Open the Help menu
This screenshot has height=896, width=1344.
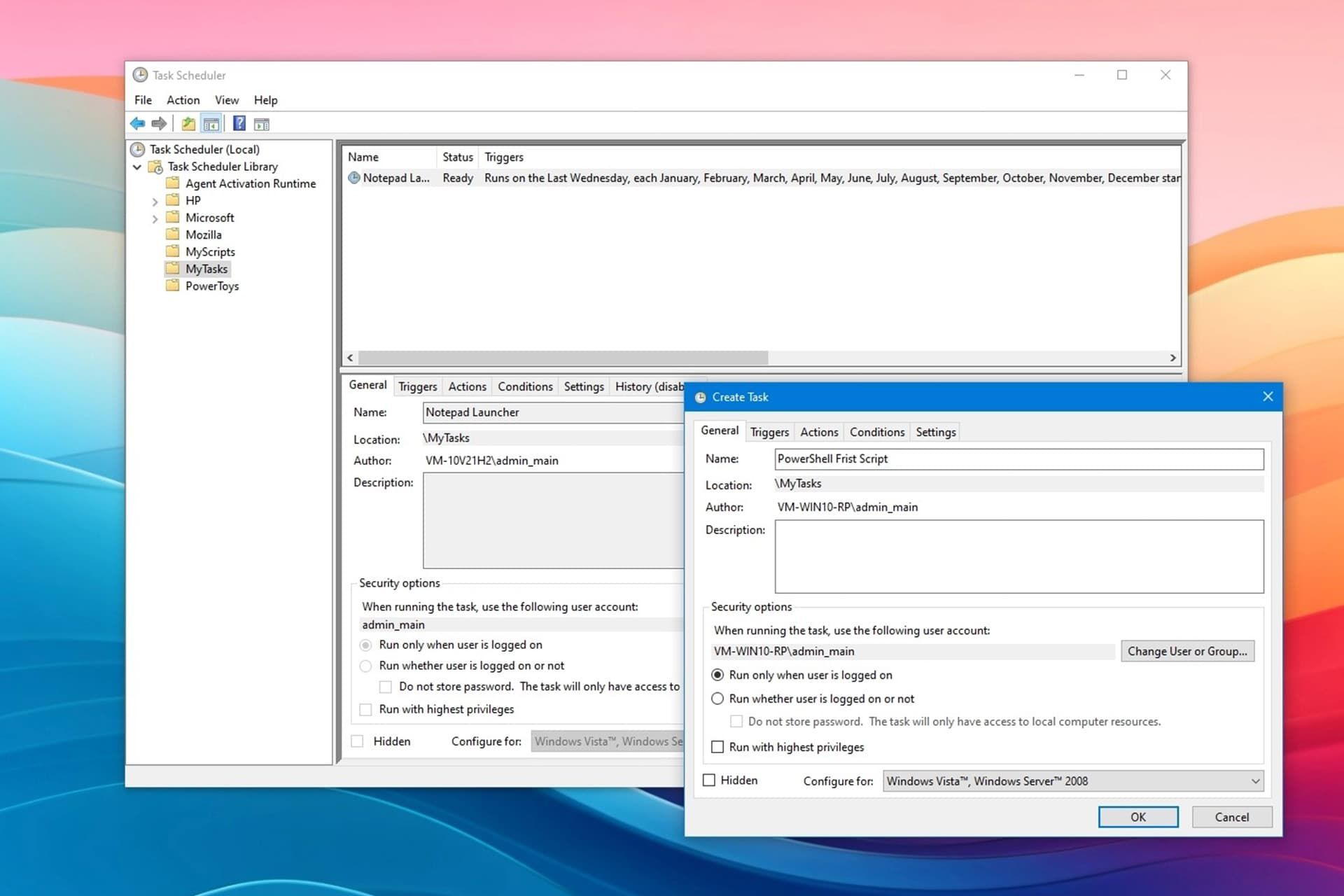[x=265, y=100]
